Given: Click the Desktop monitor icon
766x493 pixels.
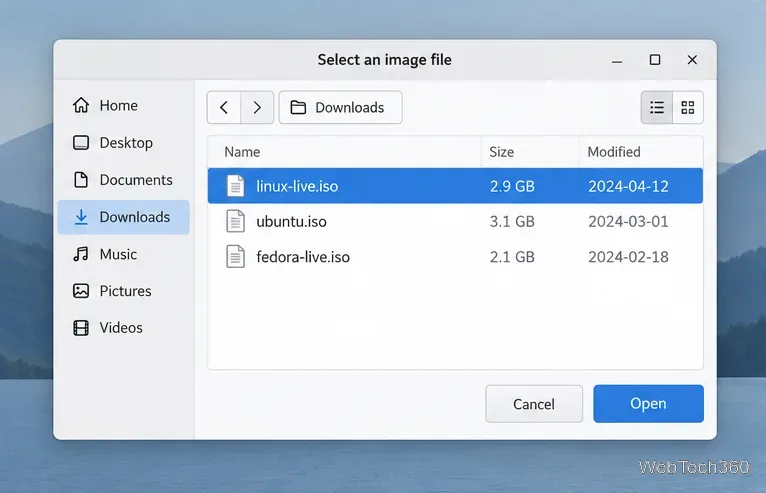Looking at the screenshot, I should tap(81, 143).
